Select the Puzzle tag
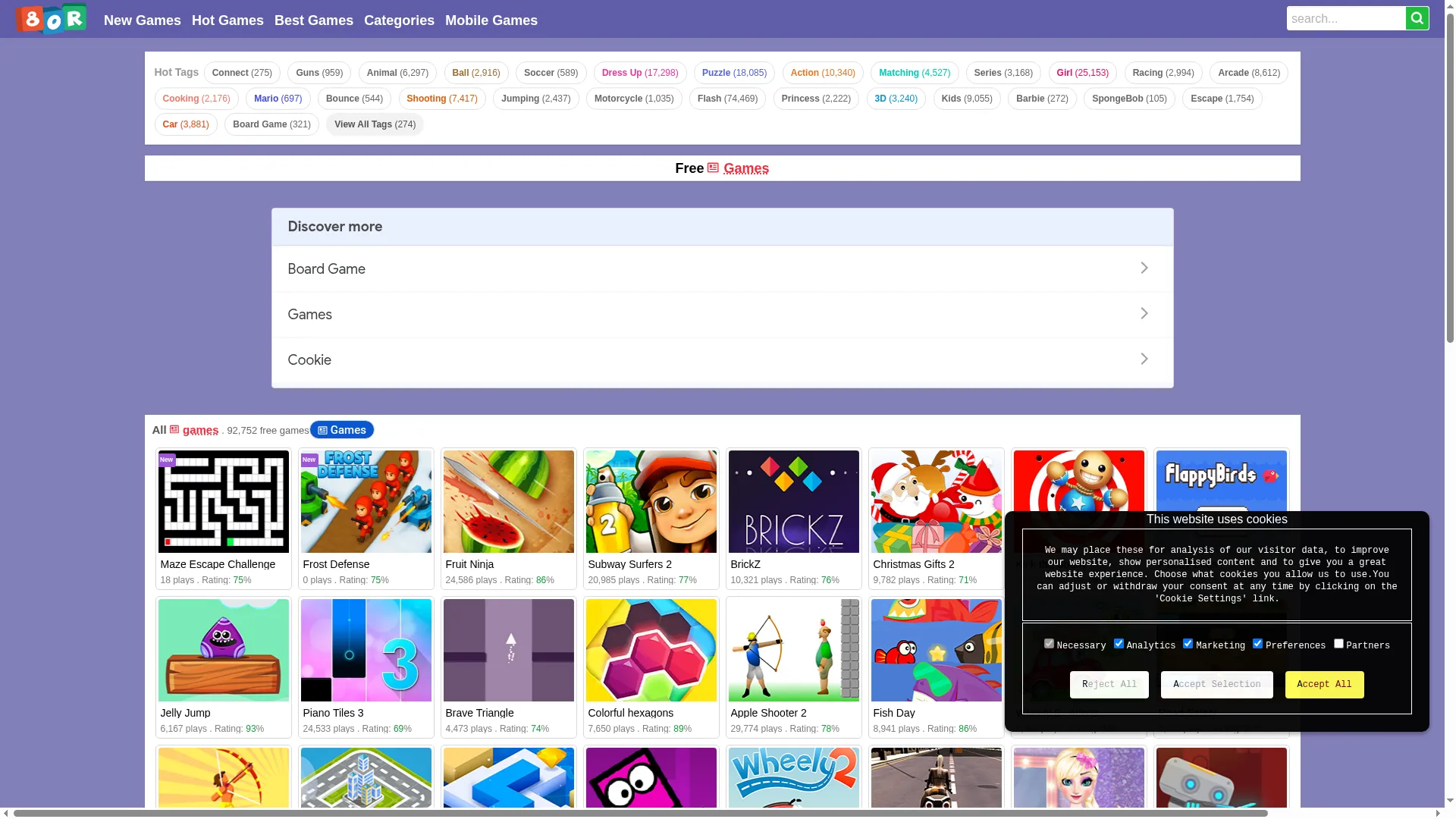1456x819 pixels. [x=734, y=73]
